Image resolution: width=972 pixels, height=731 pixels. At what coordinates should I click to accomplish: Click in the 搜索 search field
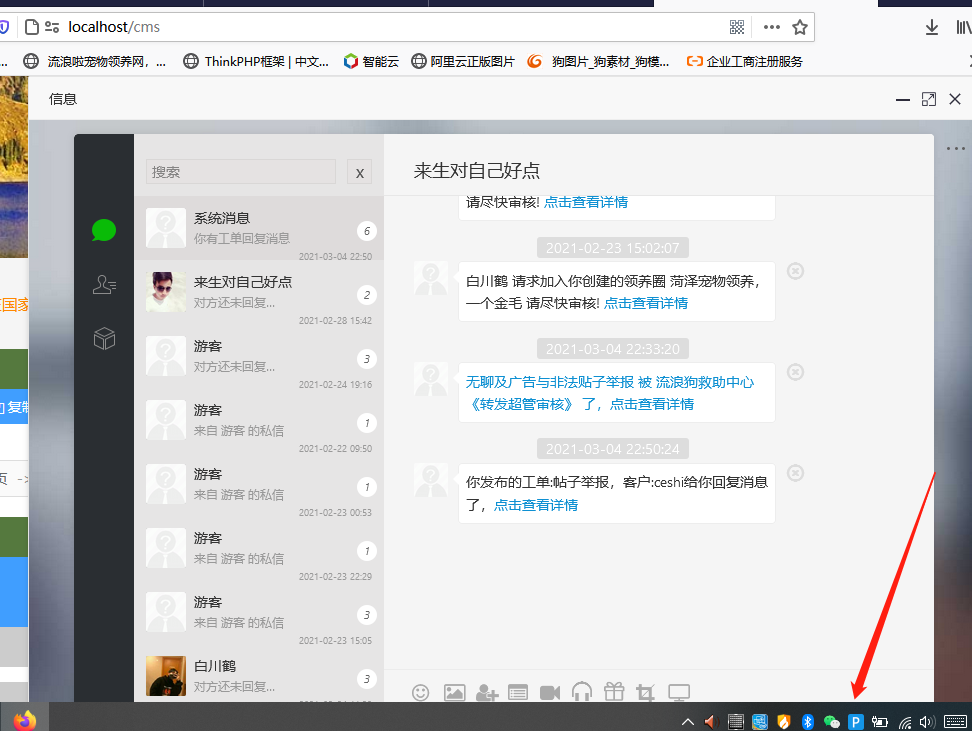(240, 172)
